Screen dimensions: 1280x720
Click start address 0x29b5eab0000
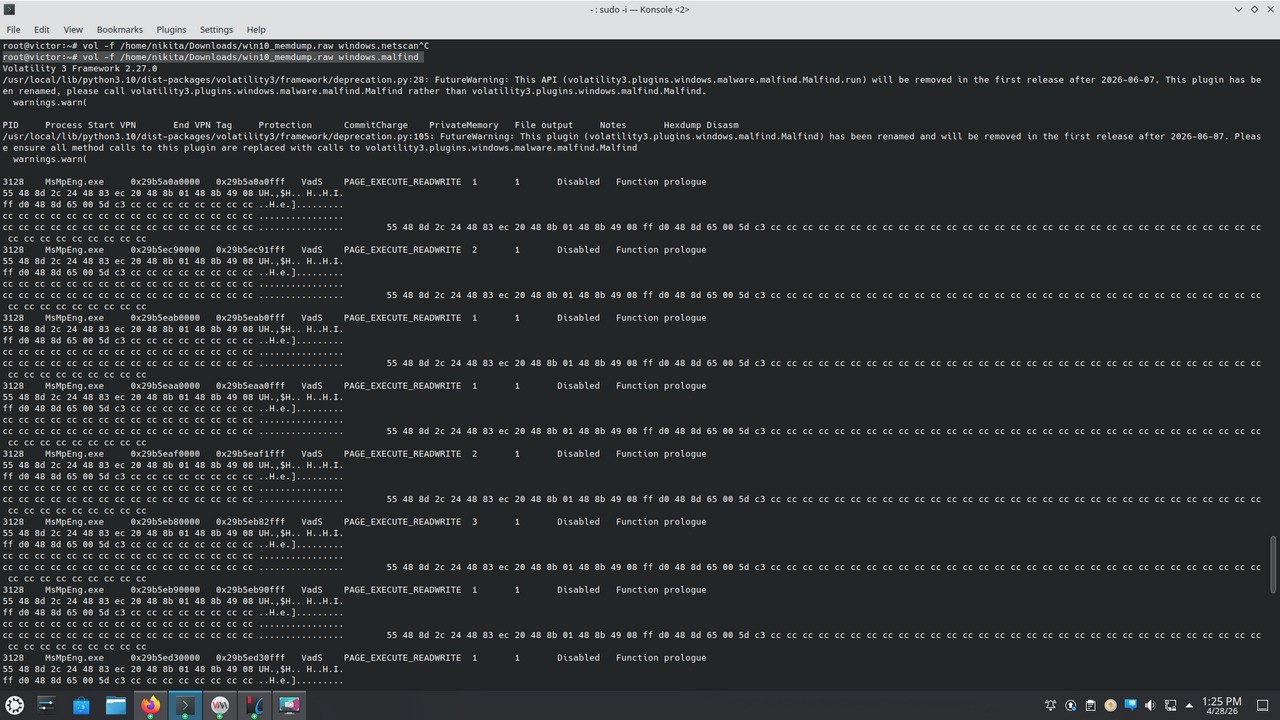click(x=165, y=318)
